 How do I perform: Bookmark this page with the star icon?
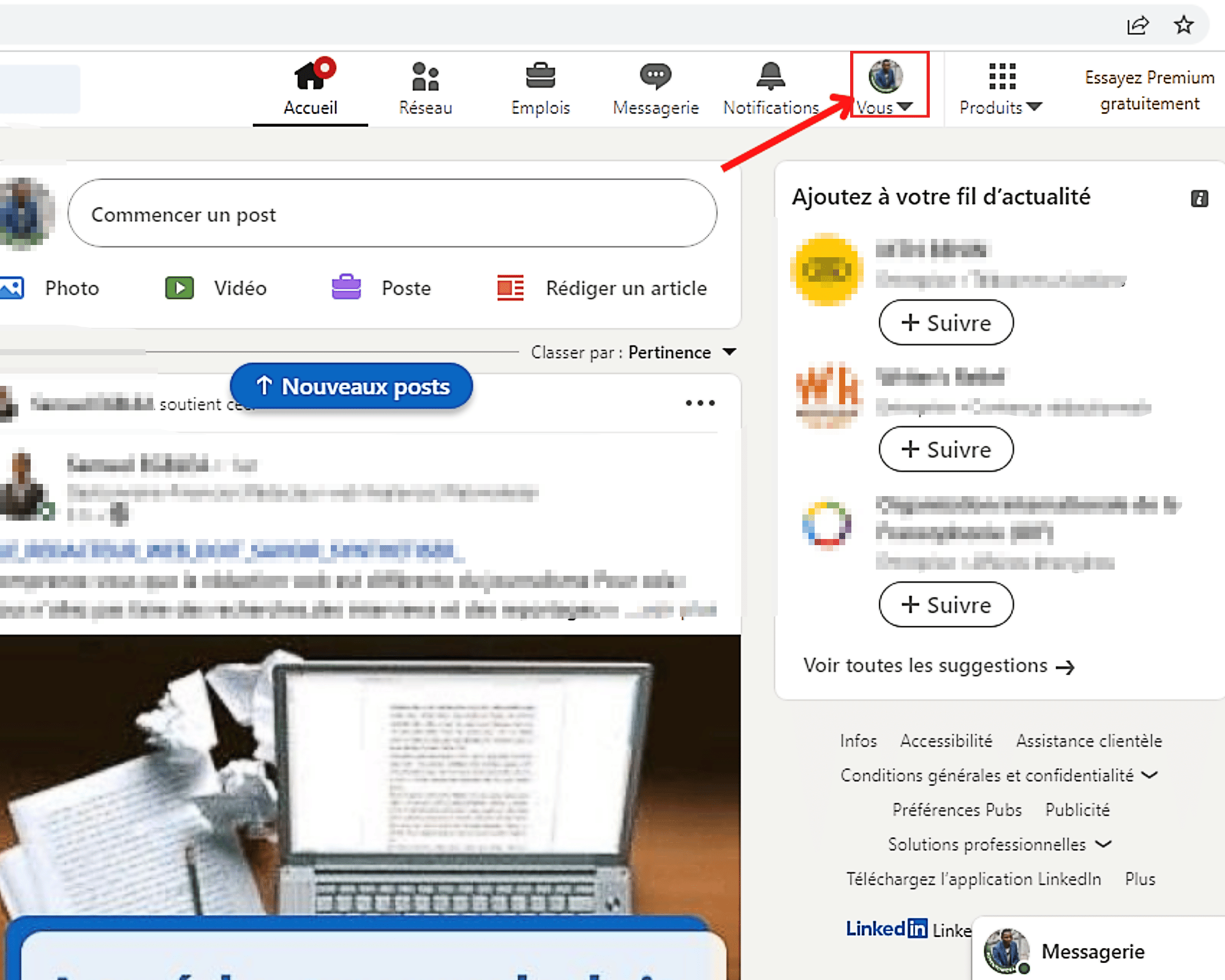tap(1184, 25)
